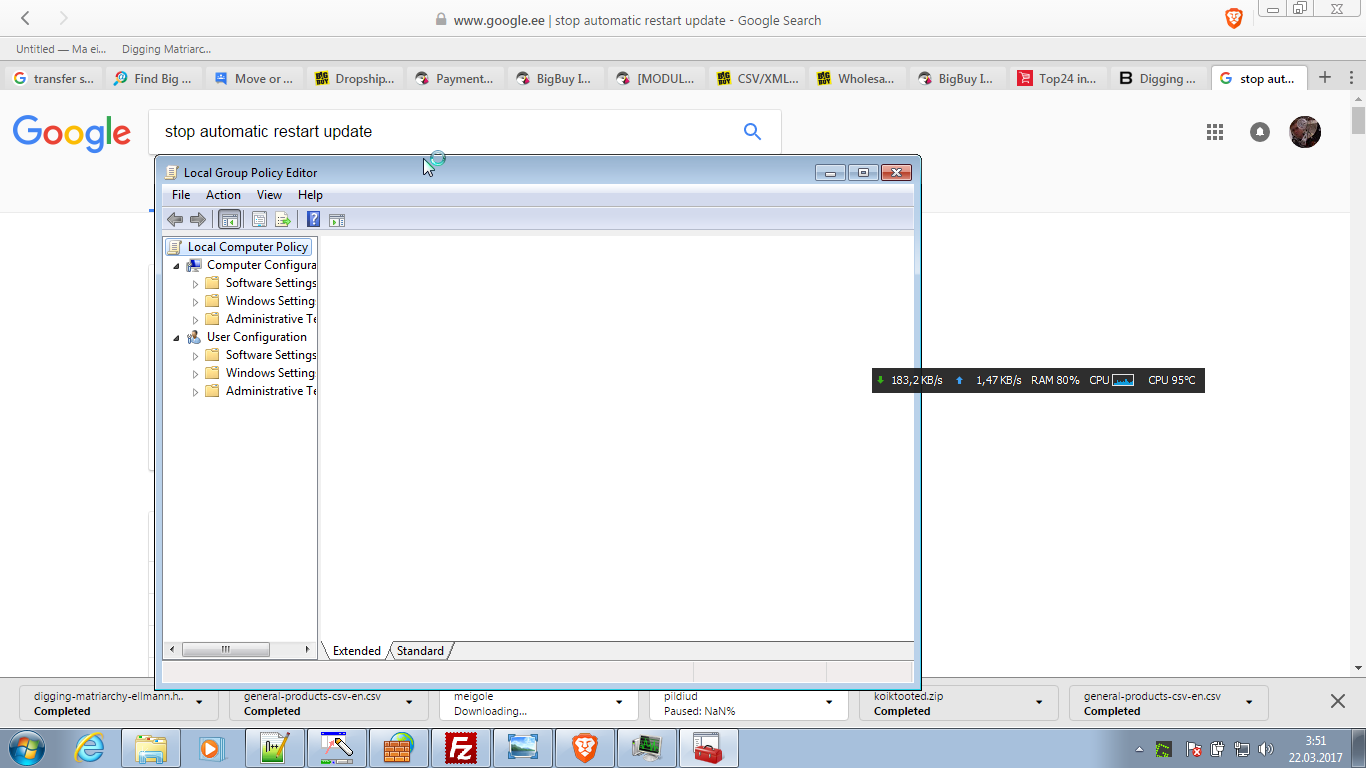This screenshot has height=768, width=1366.
Task: Open Properties from the Group Policy toolbar
Action: (x=259, y=220)
